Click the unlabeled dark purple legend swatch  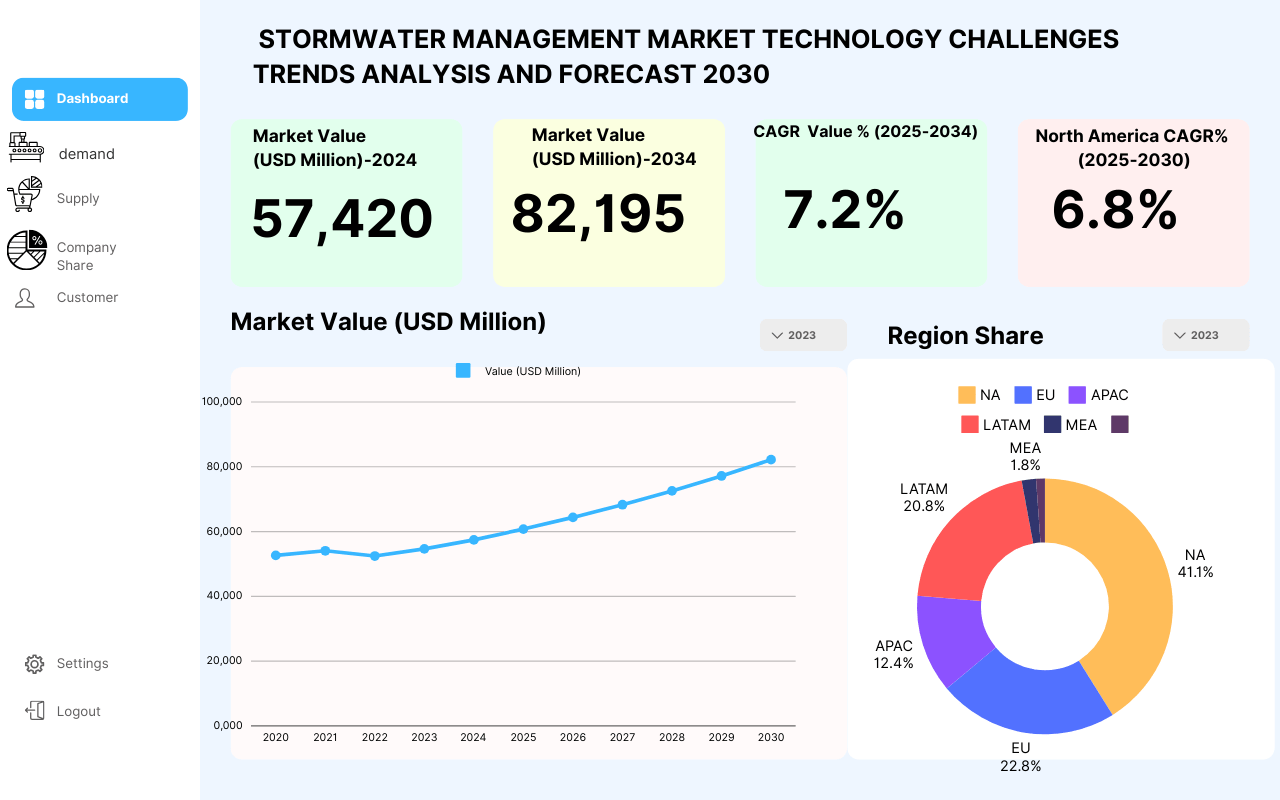(1120, 424)
